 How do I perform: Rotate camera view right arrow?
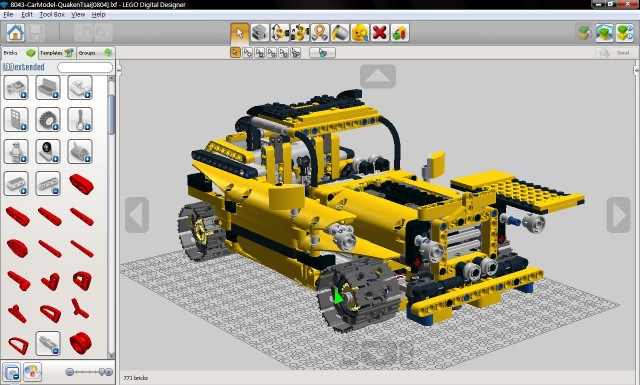[x=618, y=215]
